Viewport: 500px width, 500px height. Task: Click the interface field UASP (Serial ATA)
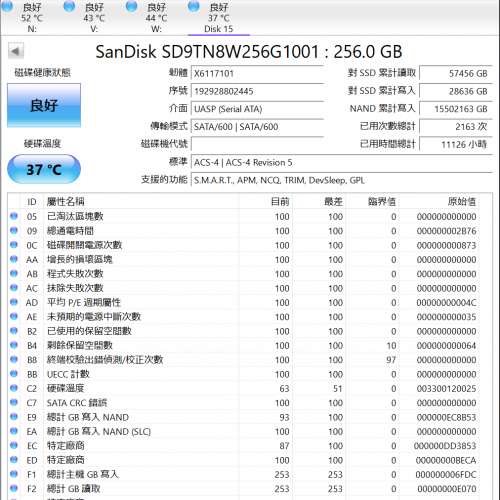[257, 109]
